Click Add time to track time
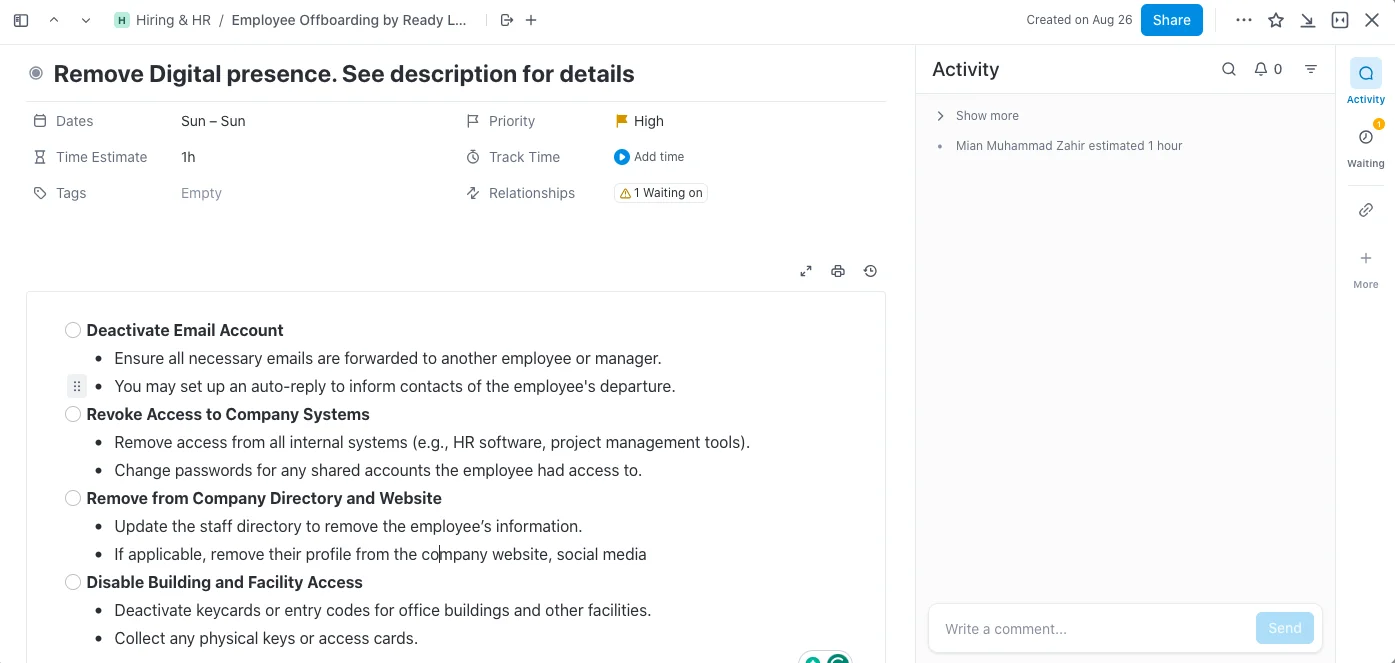Screen dimensions: 1395x663 (649, 157)
